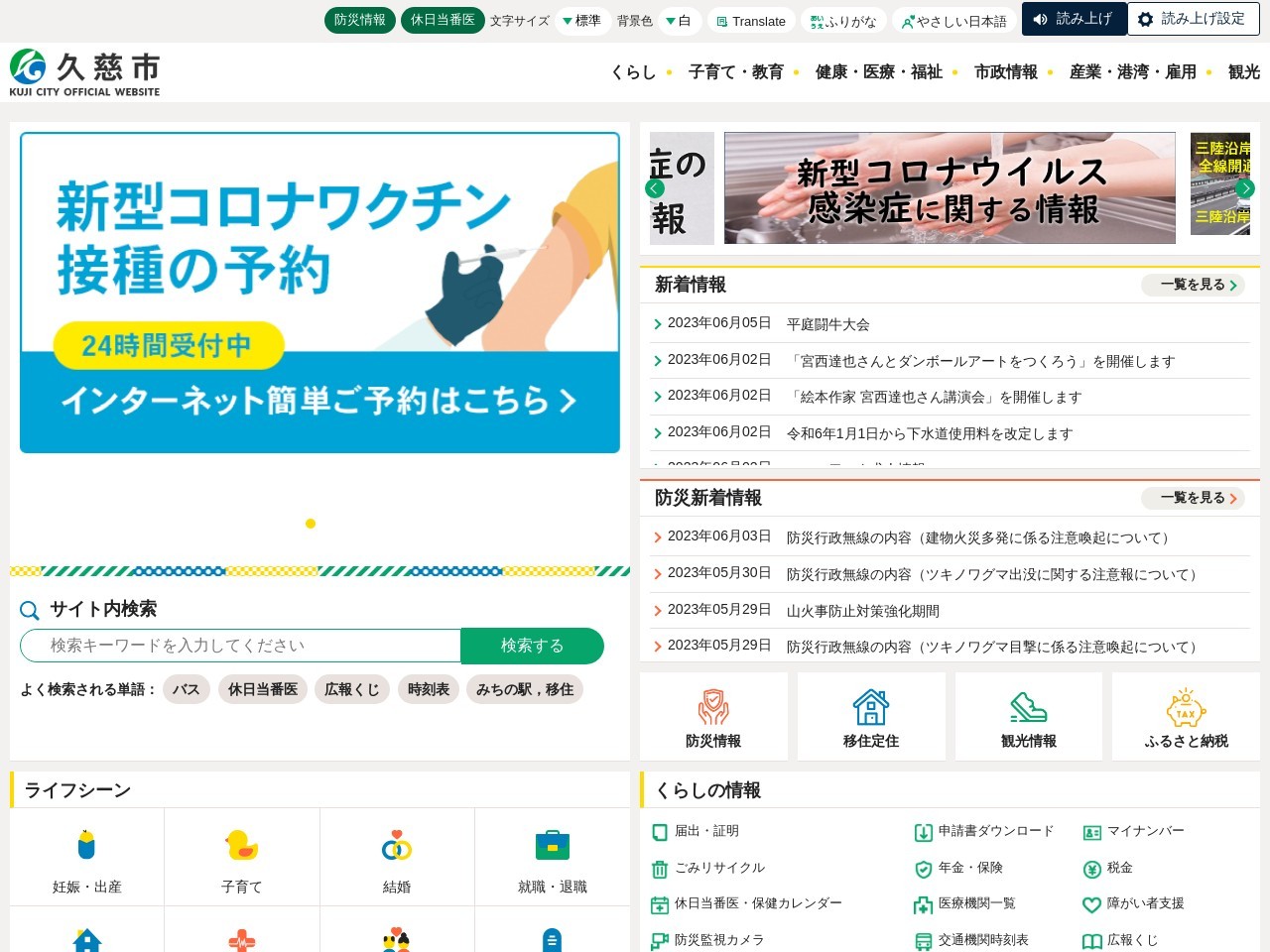The width and height of the screenshot is (1270, 952).
Task: Select the 就職・退職 briefcase icon
Action: click(x=553, y=858)
